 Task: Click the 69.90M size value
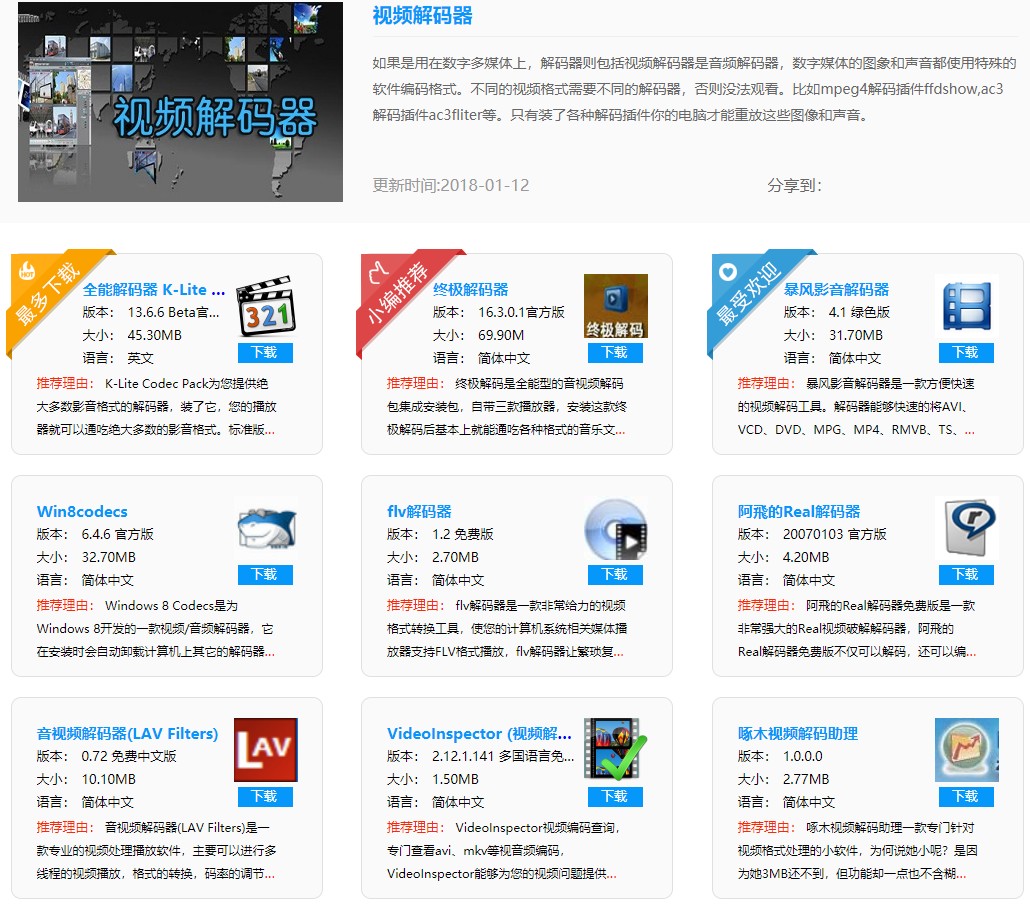click(501, 335)
